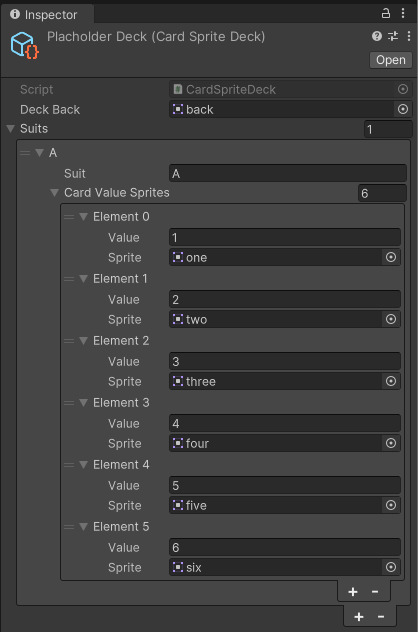
Task: Add a new suit to Suits list
Action: [x=359, y=617]
